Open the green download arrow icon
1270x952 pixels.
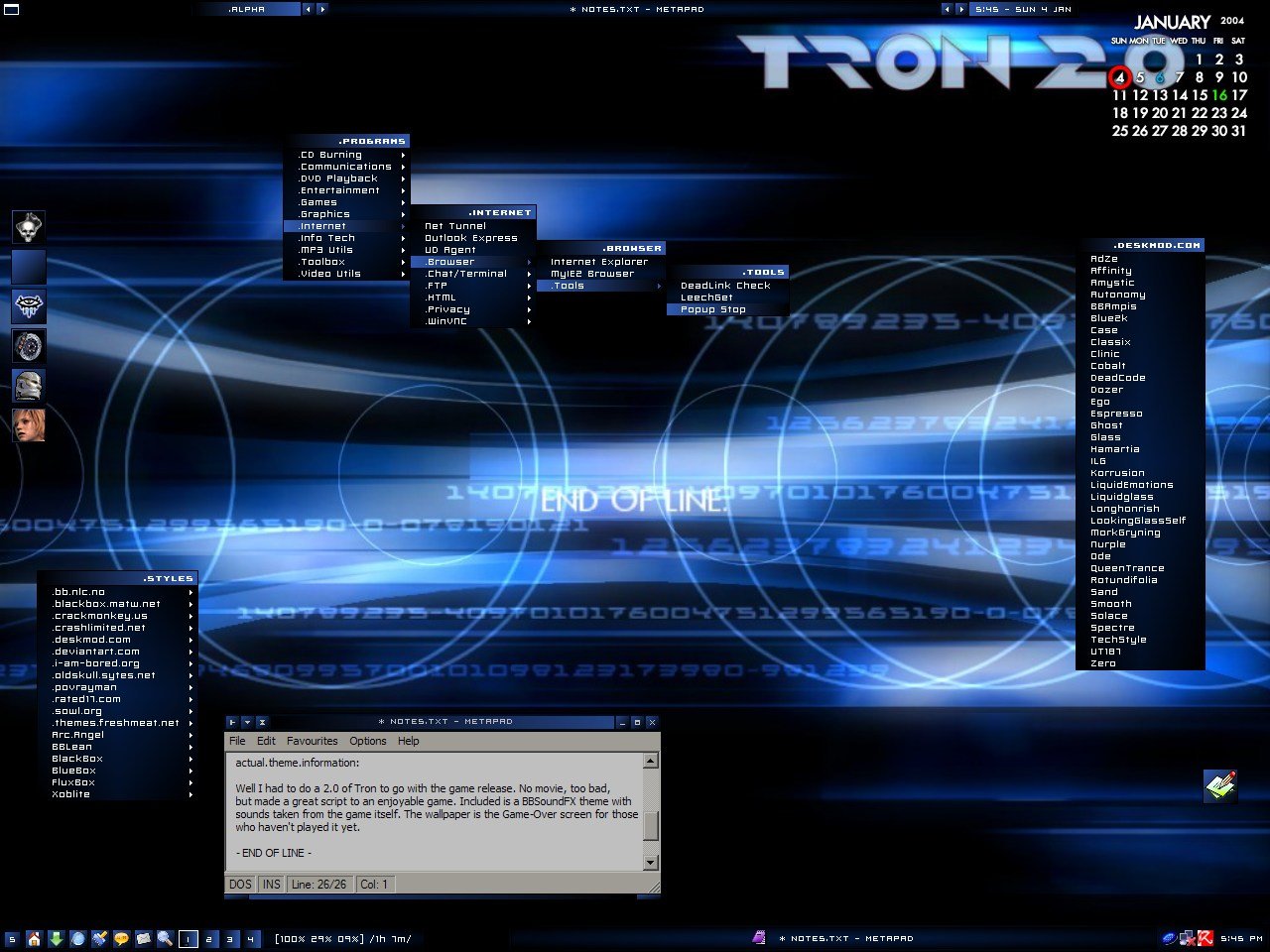point(56,938)
